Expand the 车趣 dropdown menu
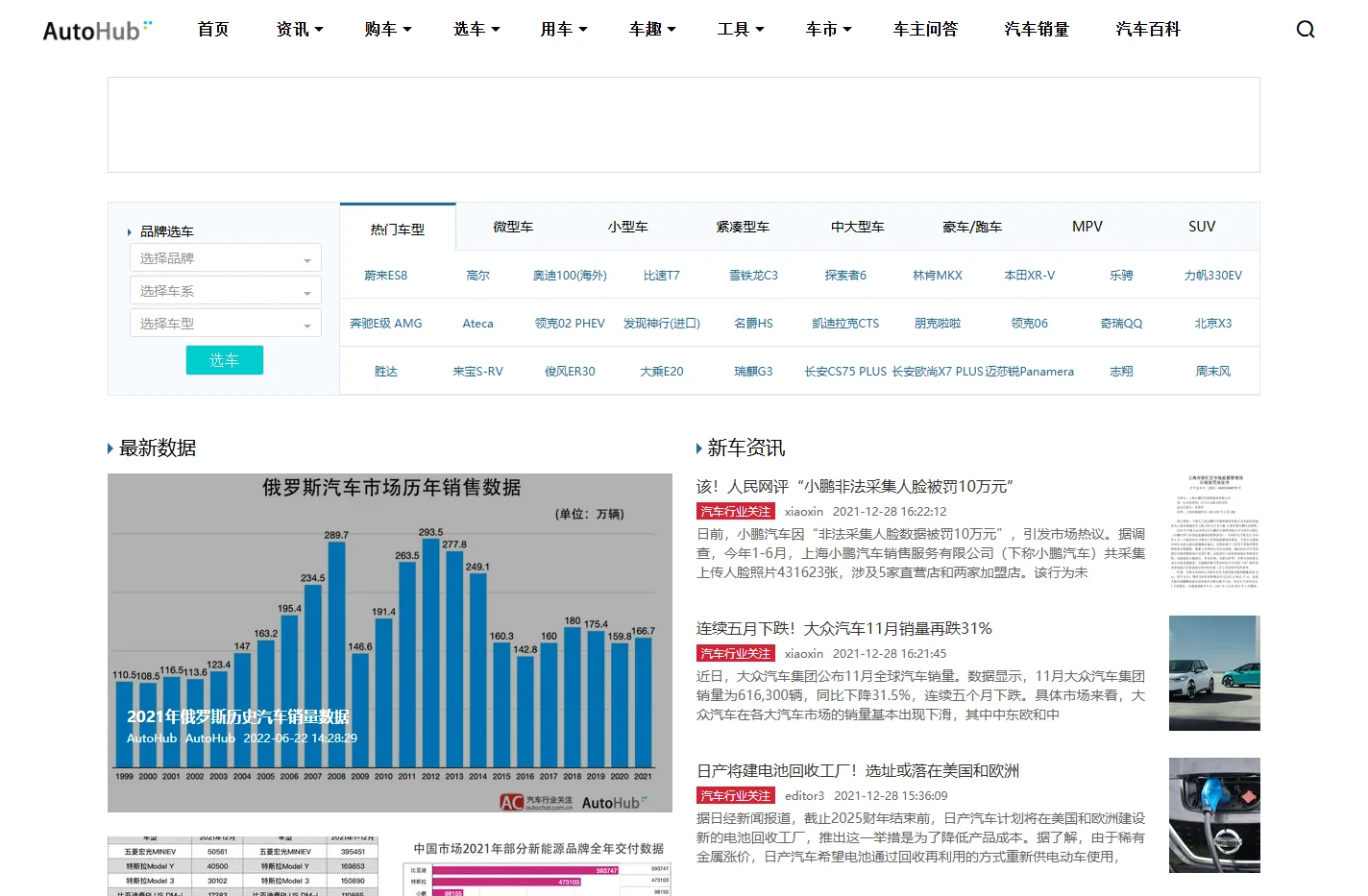The image size is (1368, 896). [x=652, y=30]
